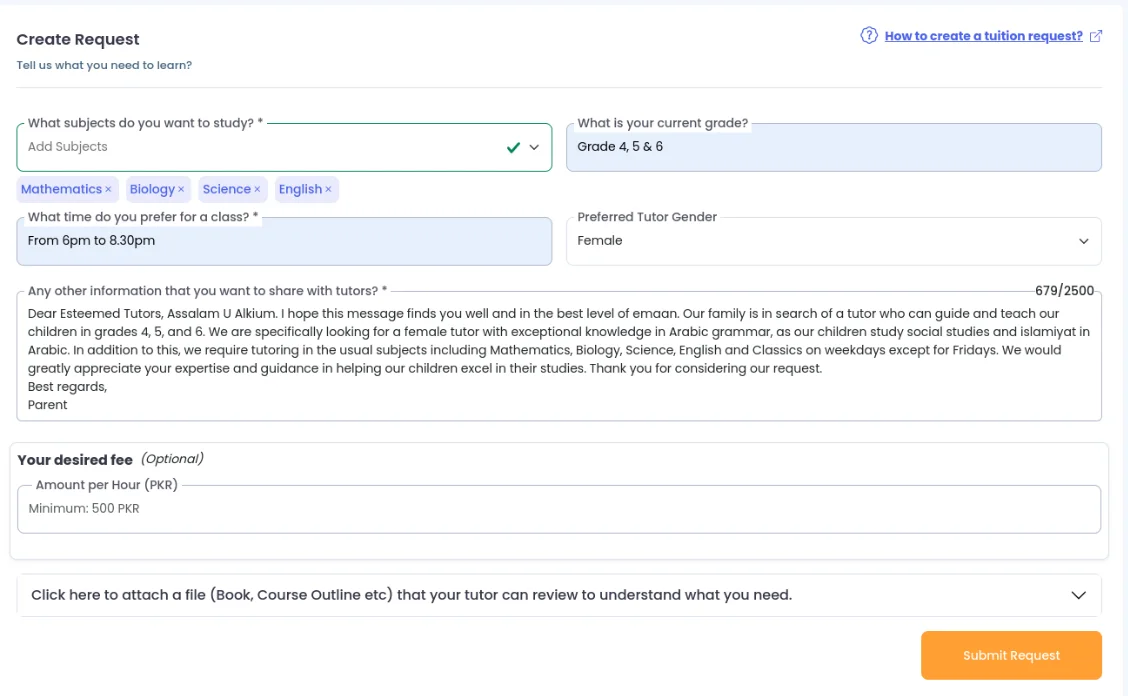Viewport: 1128px width, 696px height.
Task: Click the help question mark icon
Action: (869, 36)
